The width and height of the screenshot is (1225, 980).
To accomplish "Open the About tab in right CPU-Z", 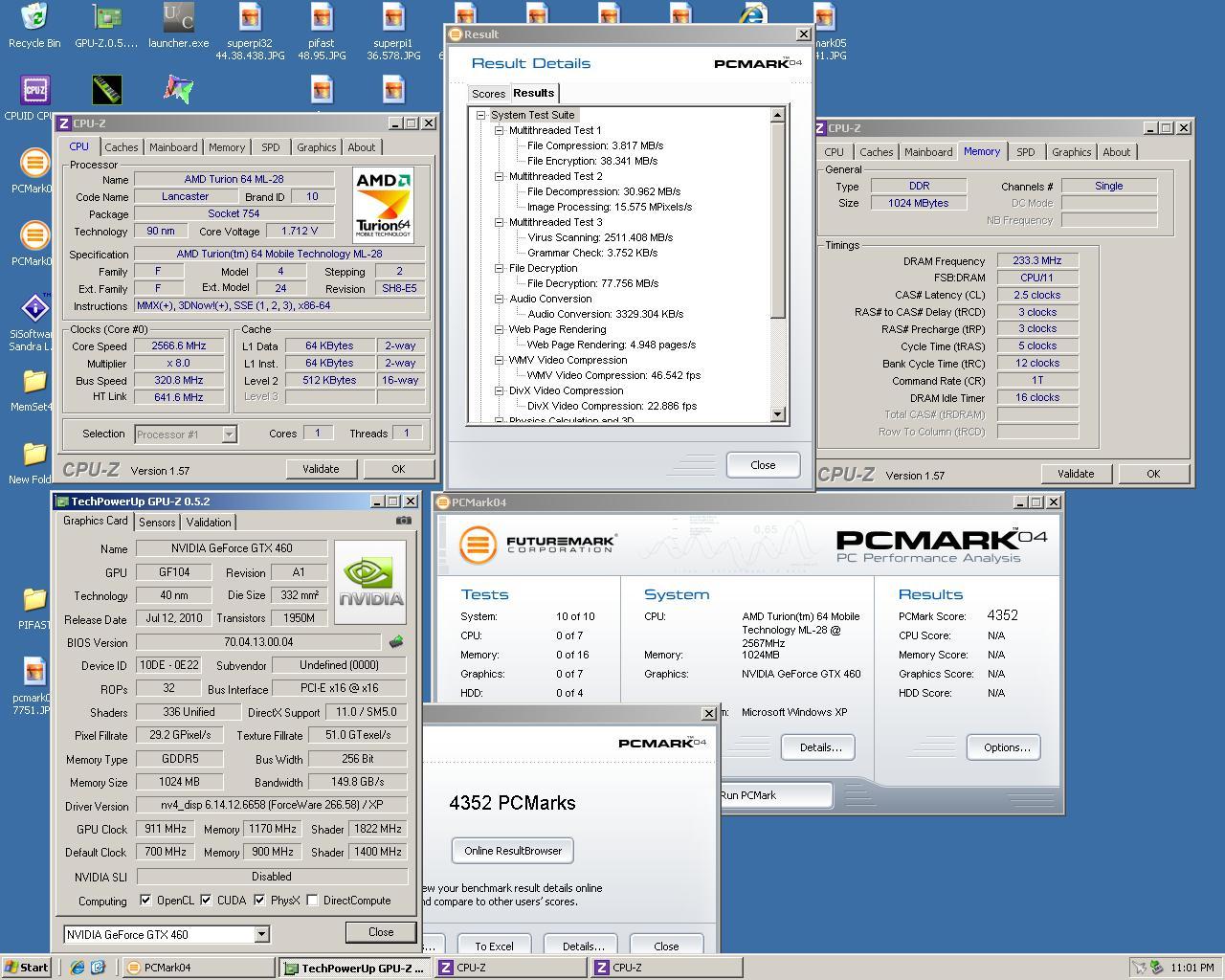I will pyautogui.click(x=1116, y=152).
